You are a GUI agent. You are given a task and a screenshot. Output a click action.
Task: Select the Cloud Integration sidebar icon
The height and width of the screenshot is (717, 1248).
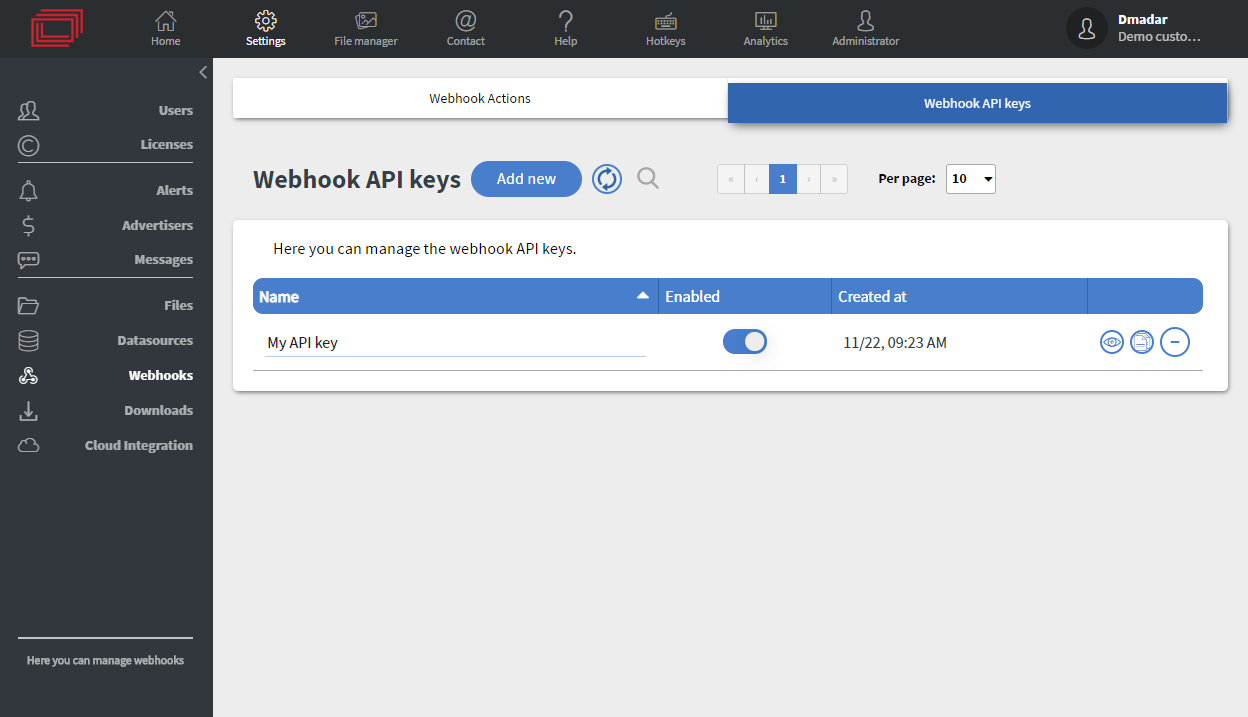28,445
